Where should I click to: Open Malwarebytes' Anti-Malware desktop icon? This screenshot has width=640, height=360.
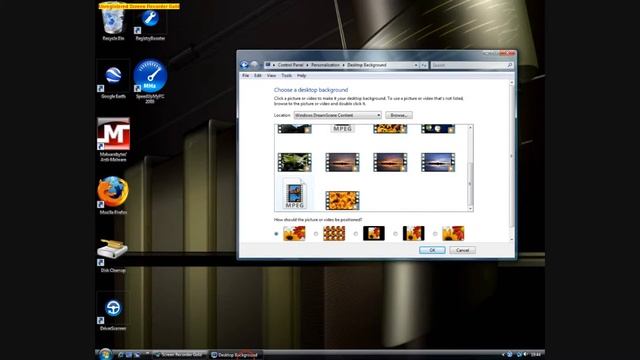pos(113,140)
